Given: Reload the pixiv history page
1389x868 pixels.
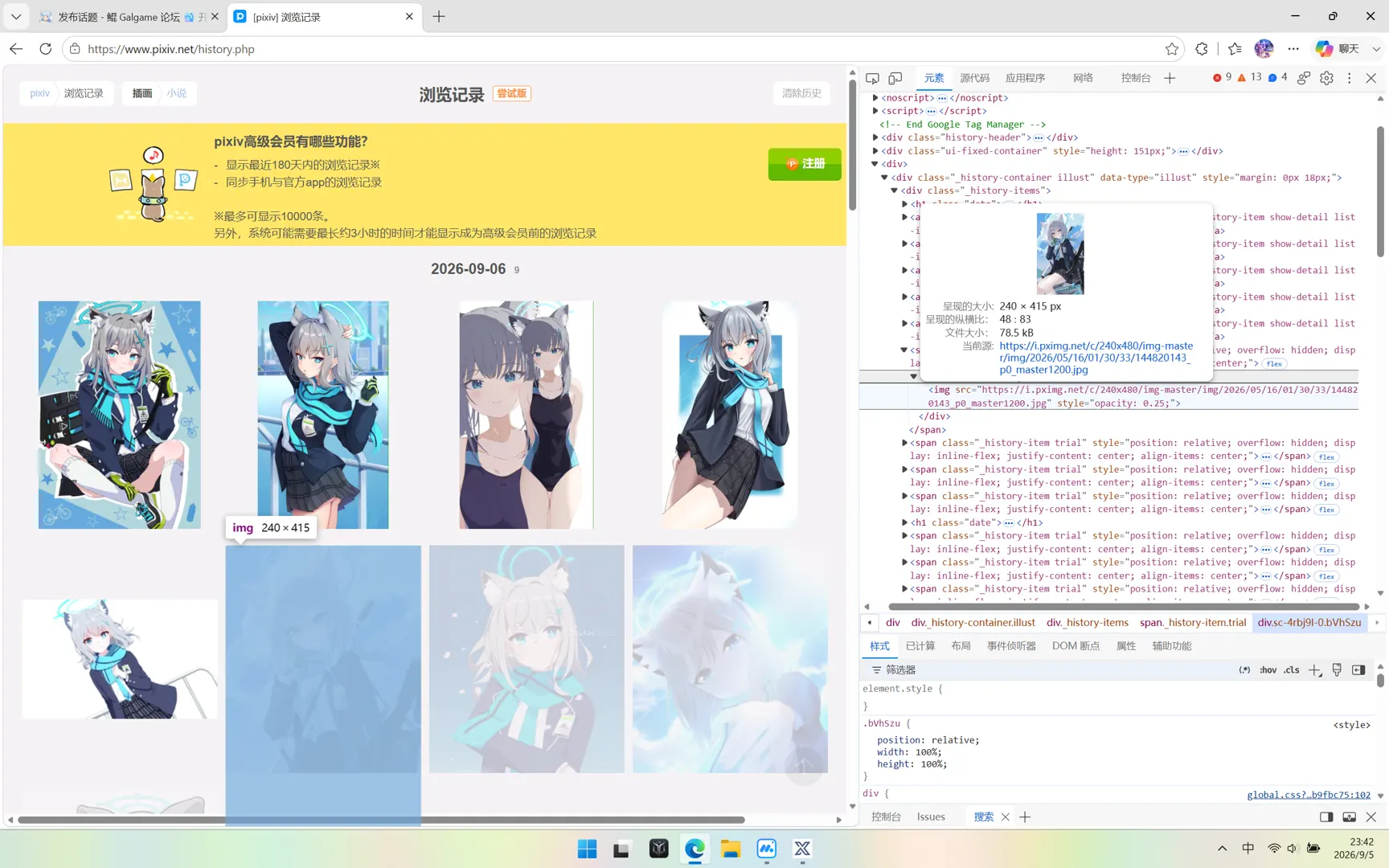Looking at the screenshot, I should [46, 49].
